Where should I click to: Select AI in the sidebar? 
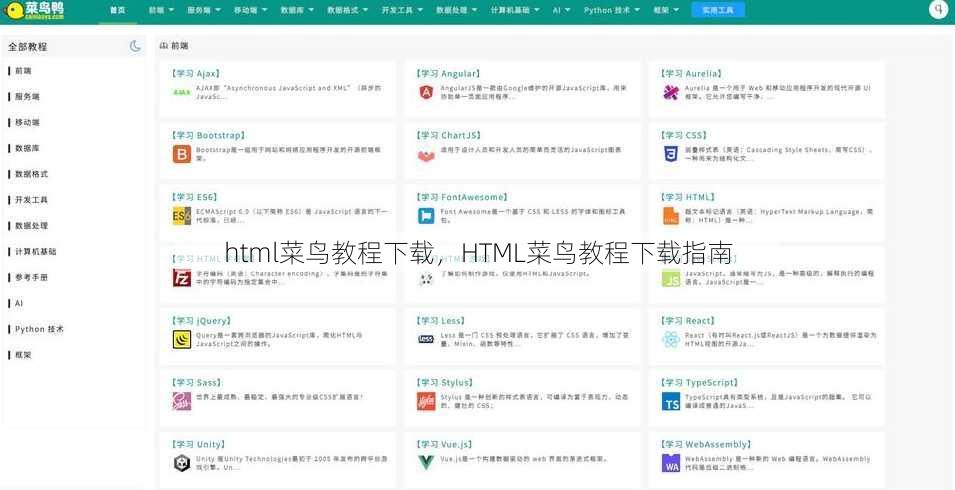click(x=18, y=303)
